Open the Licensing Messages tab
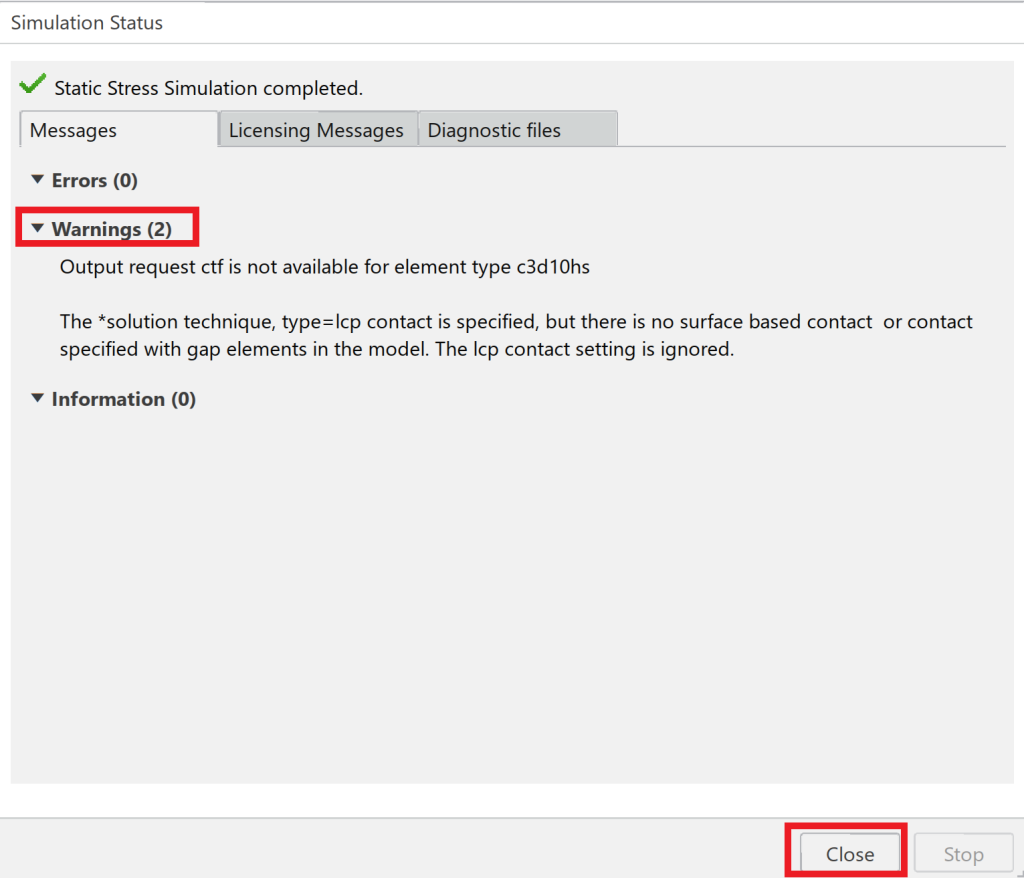The height and width of the screenshot is (878, 1024). tap(318, 129)
